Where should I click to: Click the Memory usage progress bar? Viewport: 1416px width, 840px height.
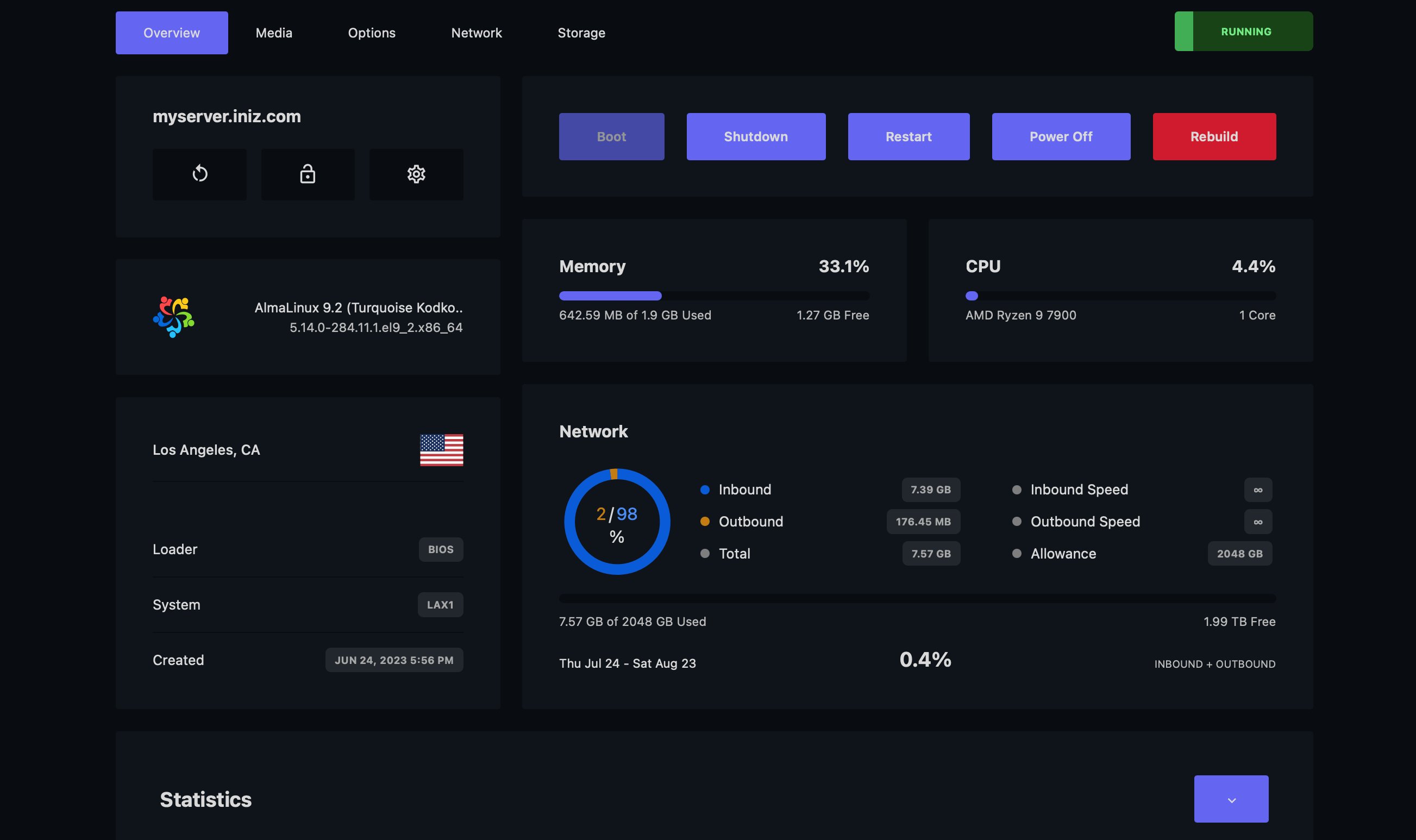click(x=713, y=296)
